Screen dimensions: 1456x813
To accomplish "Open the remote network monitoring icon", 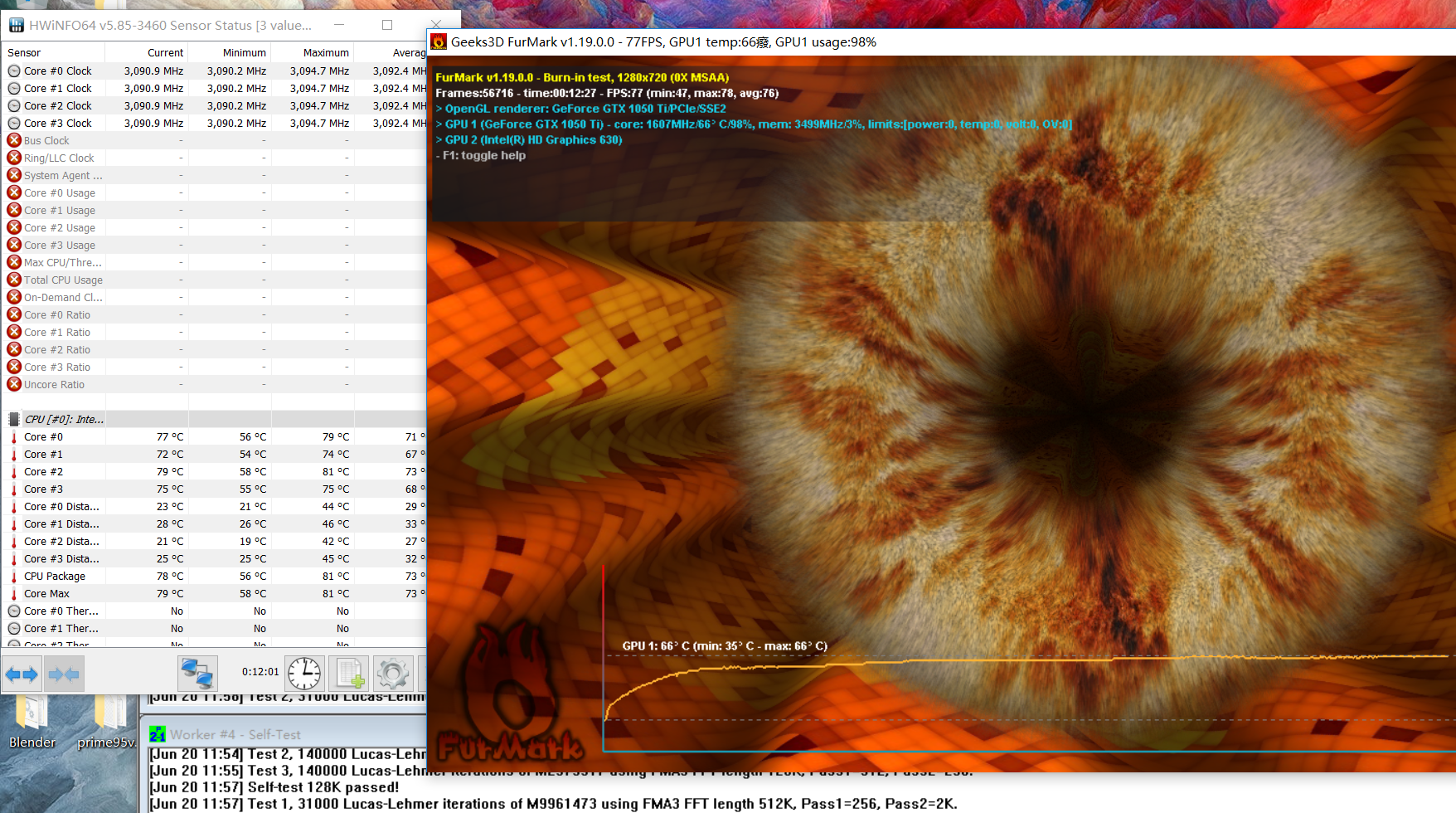I will (x=197, y=673).
